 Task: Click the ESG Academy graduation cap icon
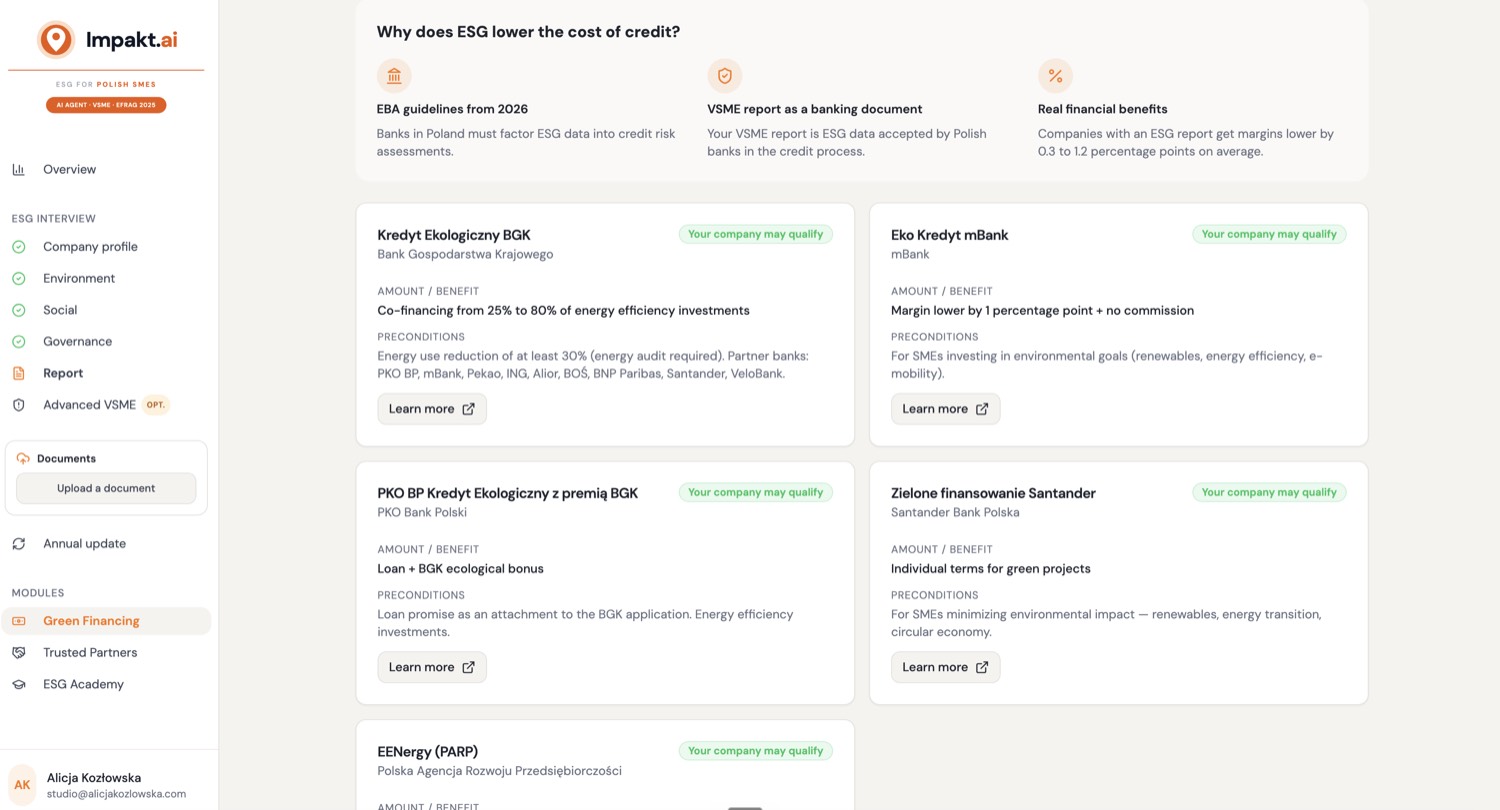(18, 685)
